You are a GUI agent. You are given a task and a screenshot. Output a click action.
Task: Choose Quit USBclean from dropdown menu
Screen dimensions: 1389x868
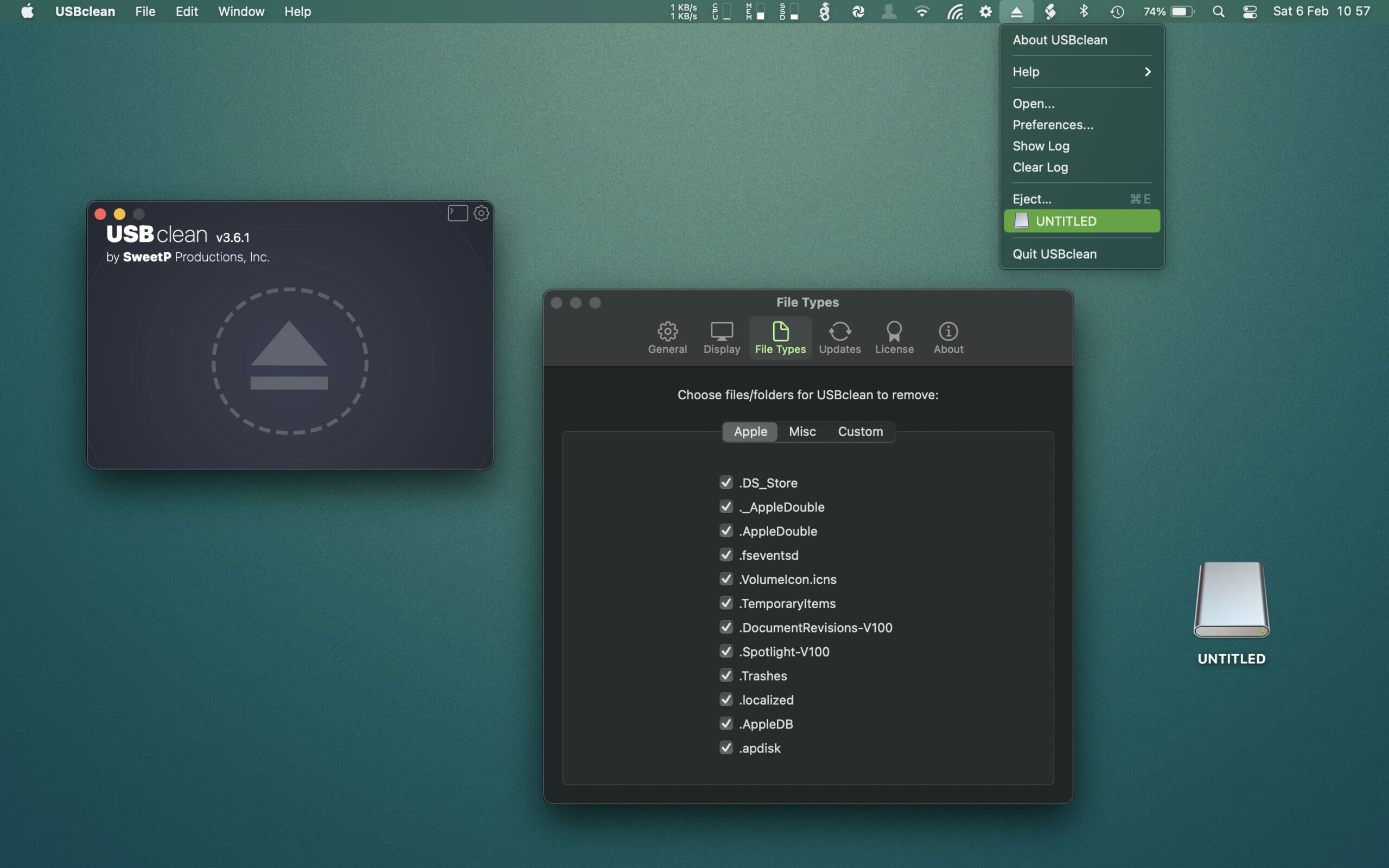[1082, 254]
